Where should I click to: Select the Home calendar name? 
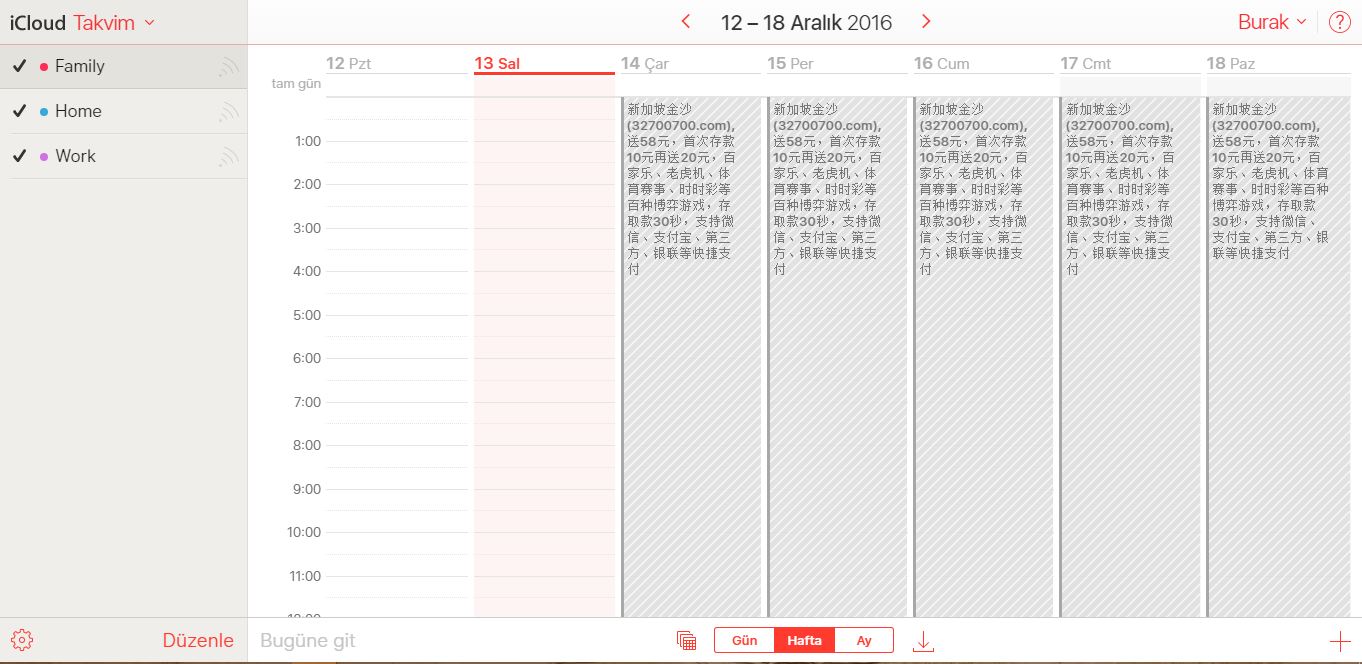pos(78,111)
